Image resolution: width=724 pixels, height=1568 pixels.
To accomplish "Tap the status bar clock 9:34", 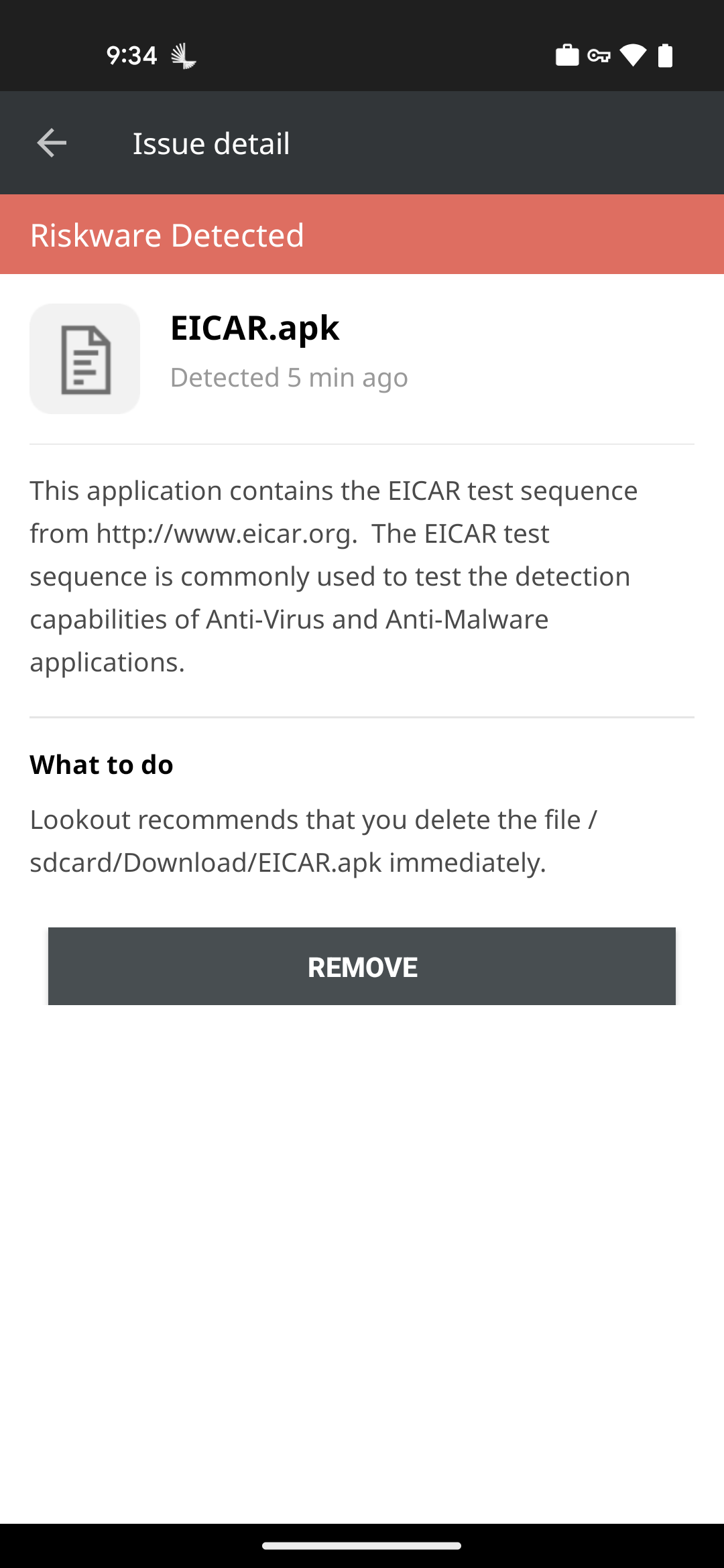I will point(131,56).
